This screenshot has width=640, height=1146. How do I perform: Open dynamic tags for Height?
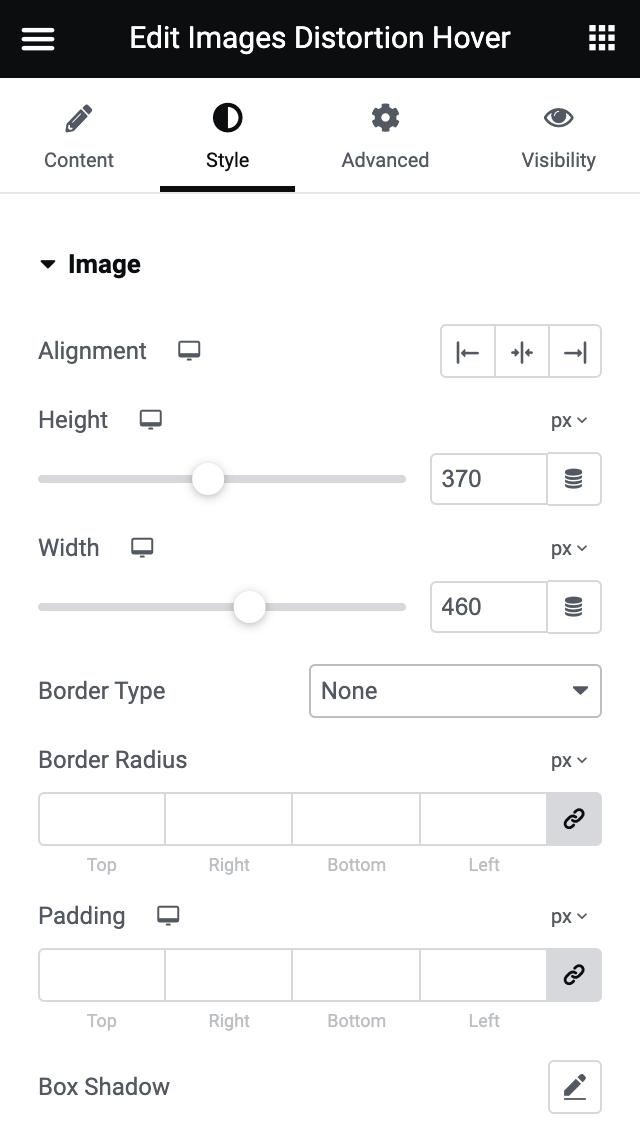click(x=574, y=479)
